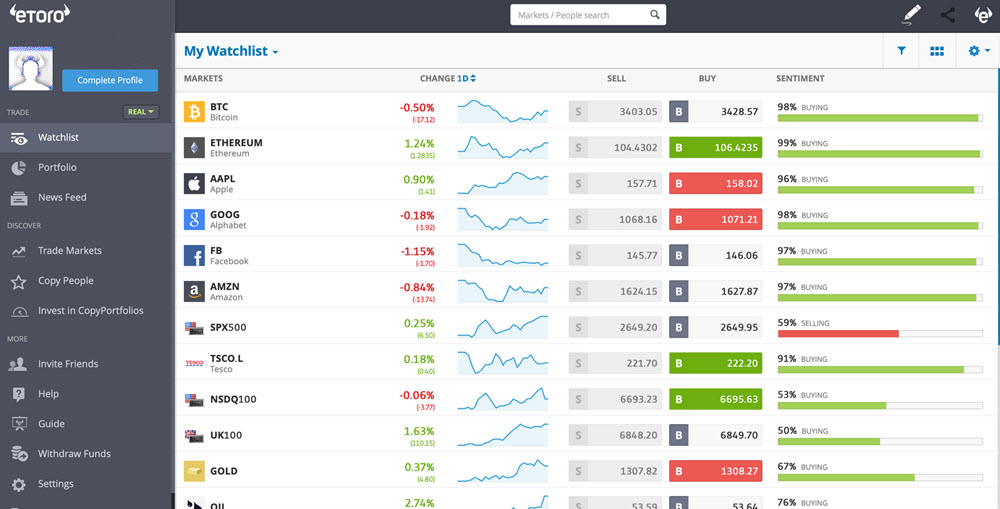1000x509 pixels.
Task: Click AAPL Buy button 158.02
Action: point(716,184)
